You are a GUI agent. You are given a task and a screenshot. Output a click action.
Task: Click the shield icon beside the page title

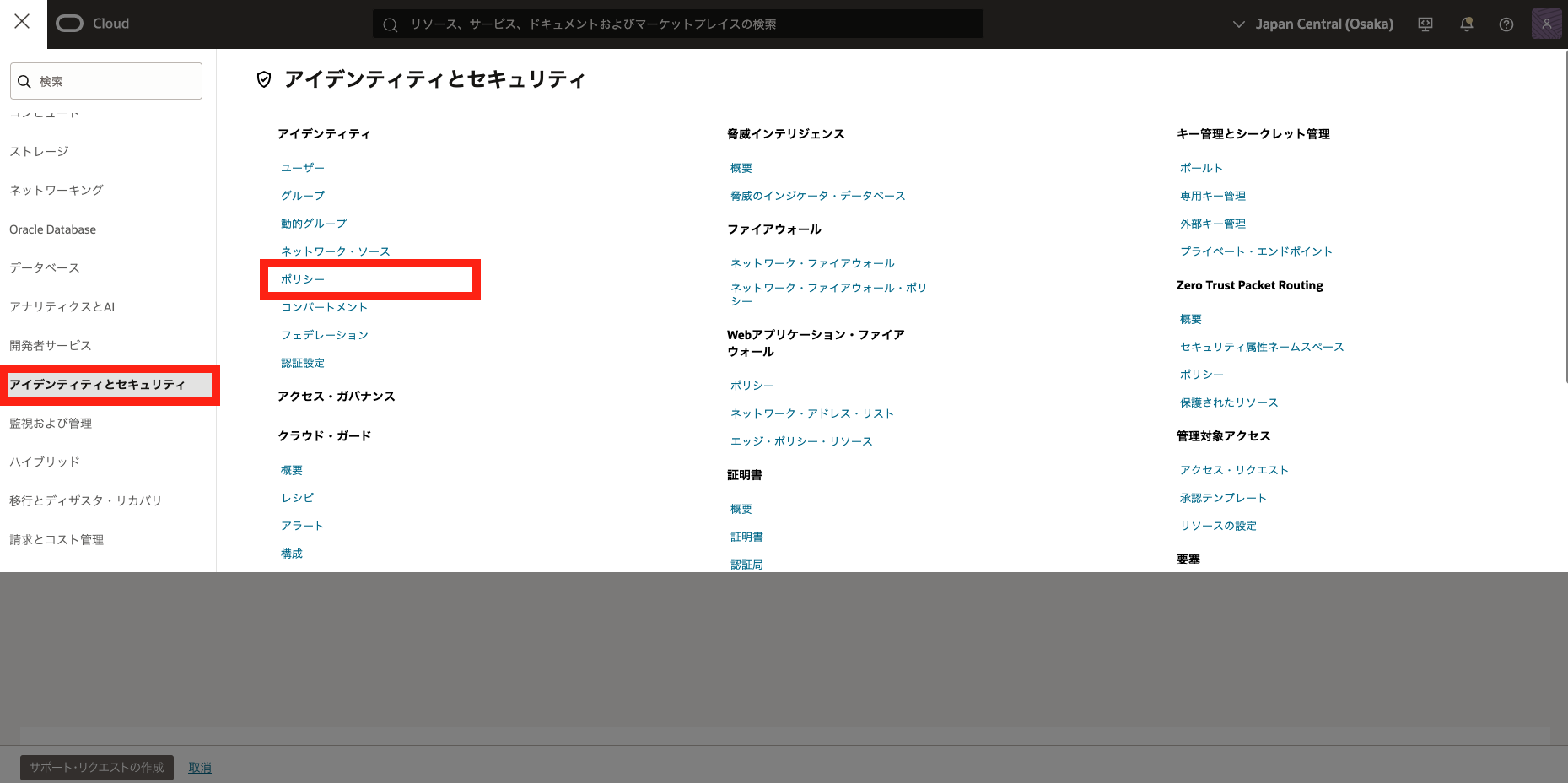coord(264,79)
